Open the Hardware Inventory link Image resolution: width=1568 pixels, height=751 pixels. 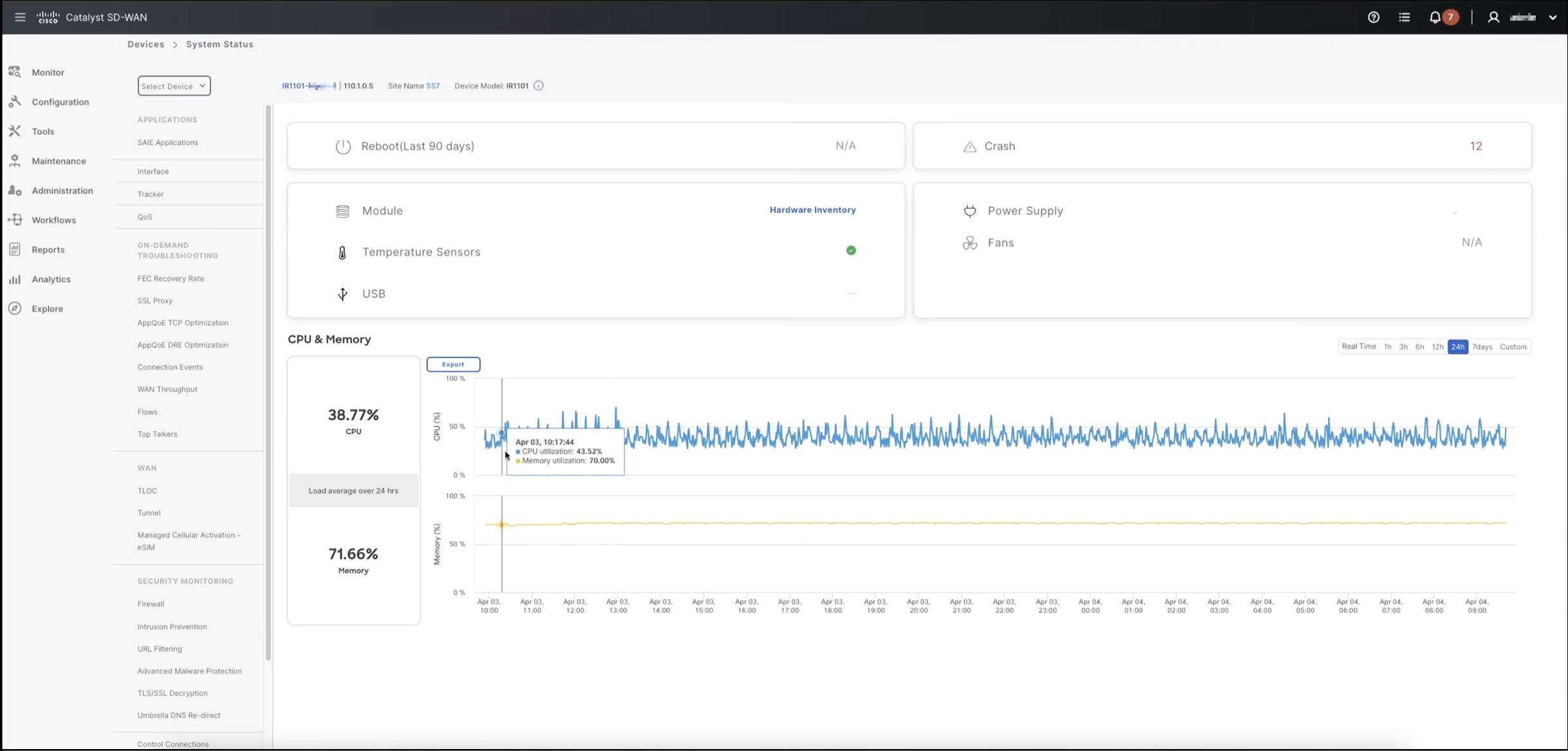coord(812,210)
